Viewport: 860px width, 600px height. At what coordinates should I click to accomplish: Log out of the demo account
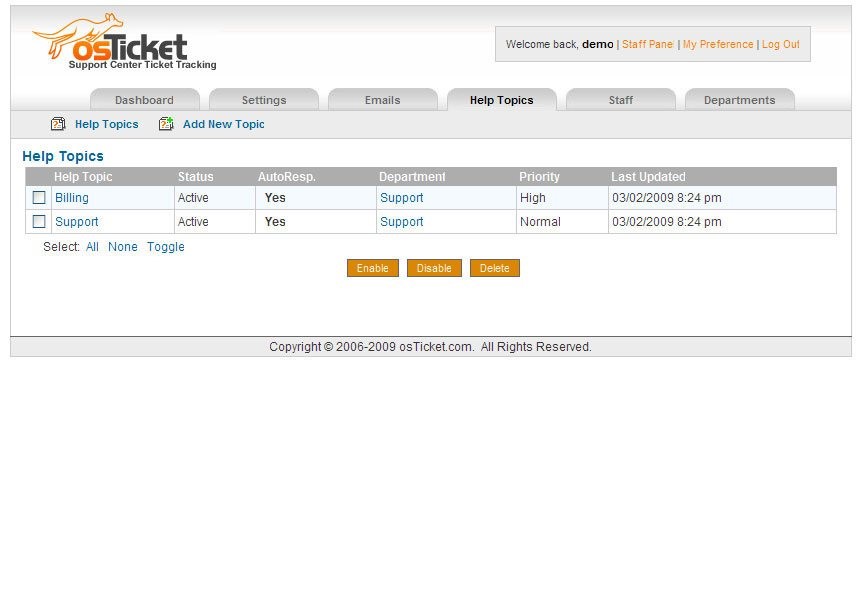coord(780,44)
